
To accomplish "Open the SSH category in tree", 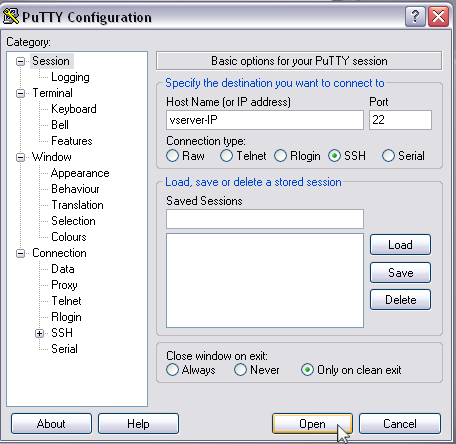I will point(62,333).
